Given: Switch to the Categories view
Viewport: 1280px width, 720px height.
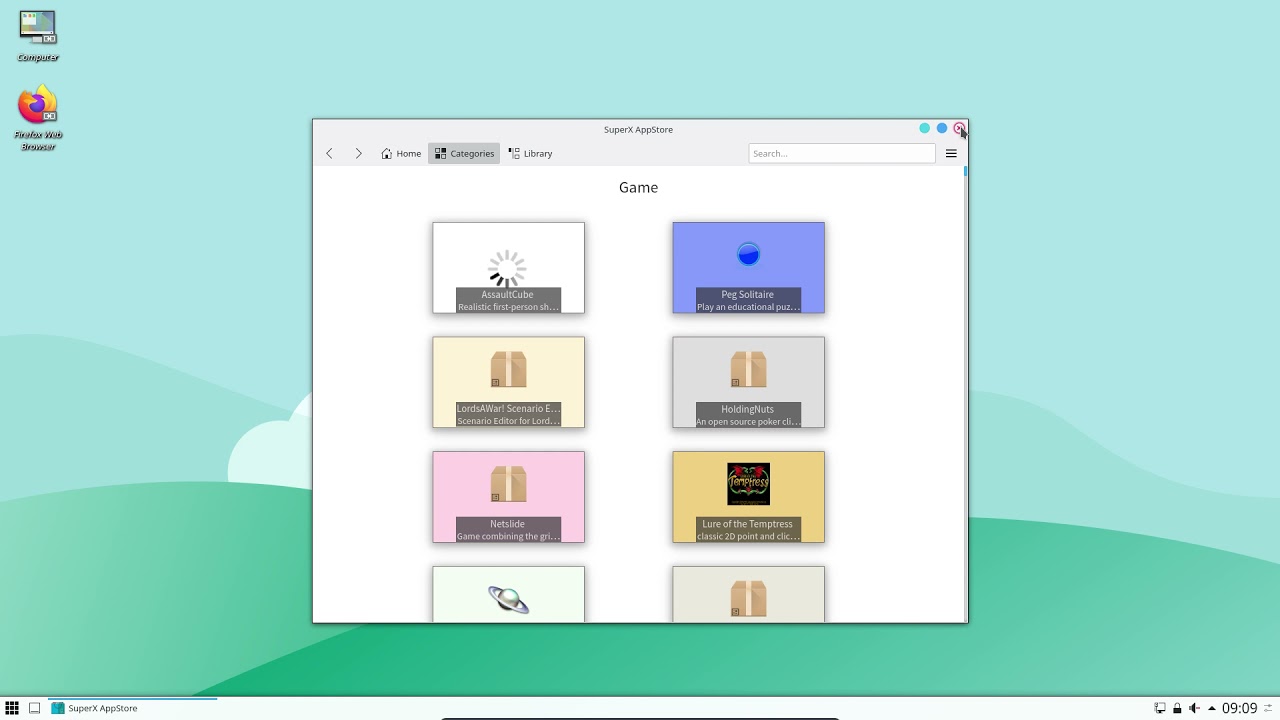Looking at the screenshot, I should (464, 153).
